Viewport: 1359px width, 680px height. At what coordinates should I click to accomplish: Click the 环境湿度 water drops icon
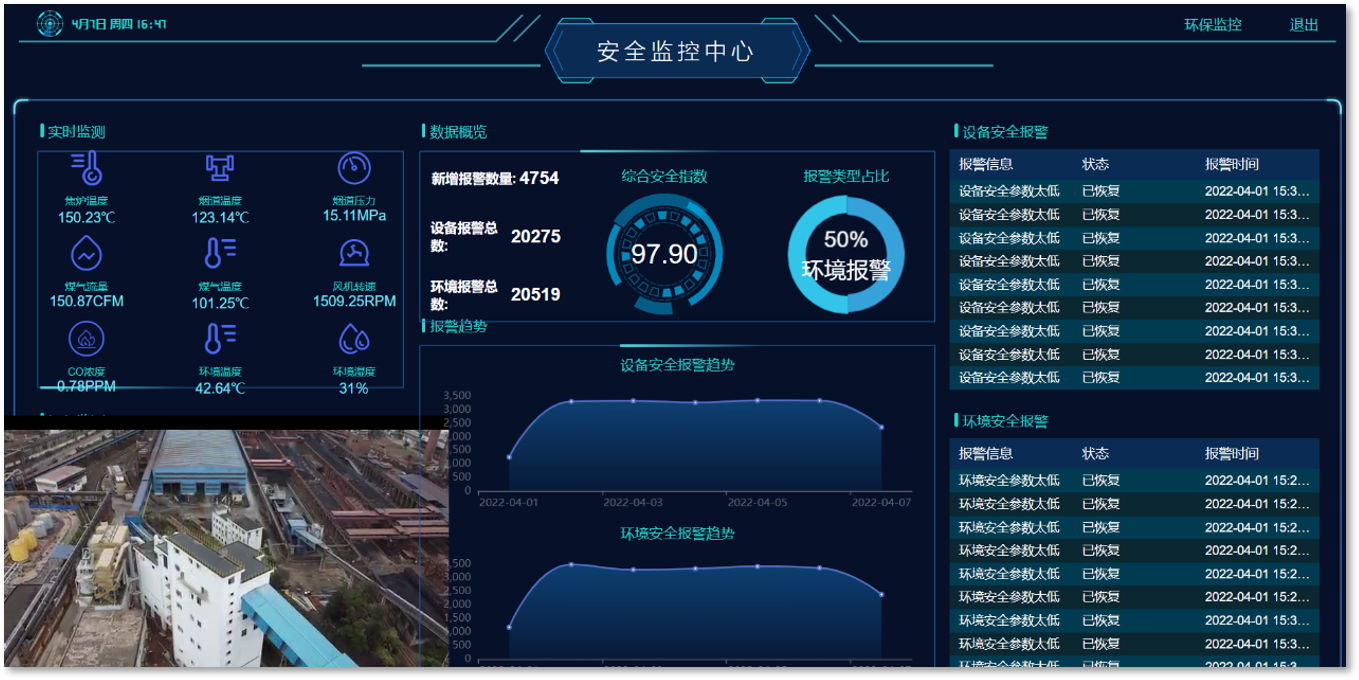pos(354,340)
